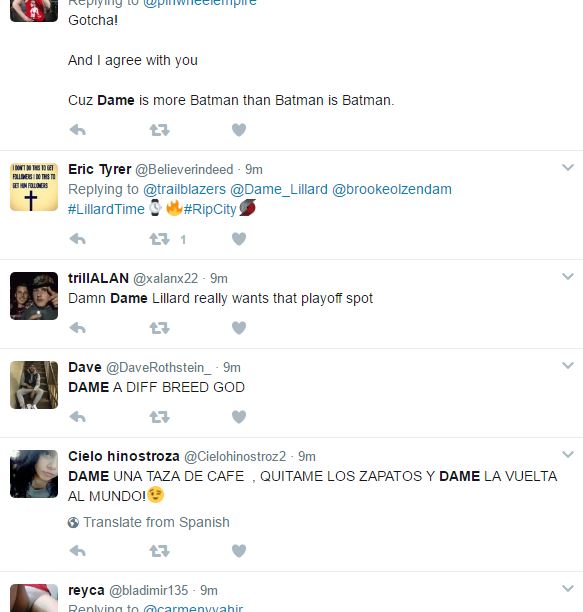Reply to the Batman tweet about Dame
This screenshot has width=583, height=612.
(x=78, y=130)
